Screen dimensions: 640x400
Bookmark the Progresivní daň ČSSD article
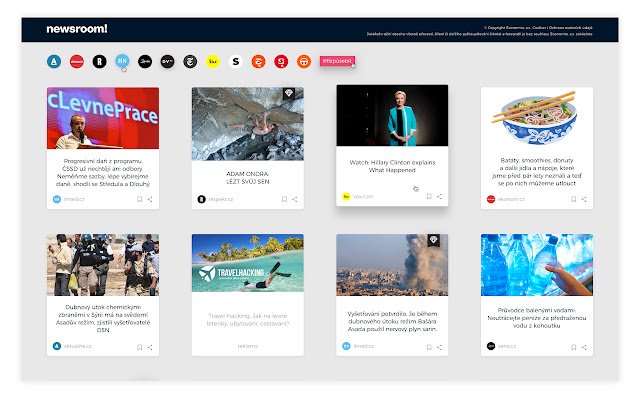[x=140, y=199]
